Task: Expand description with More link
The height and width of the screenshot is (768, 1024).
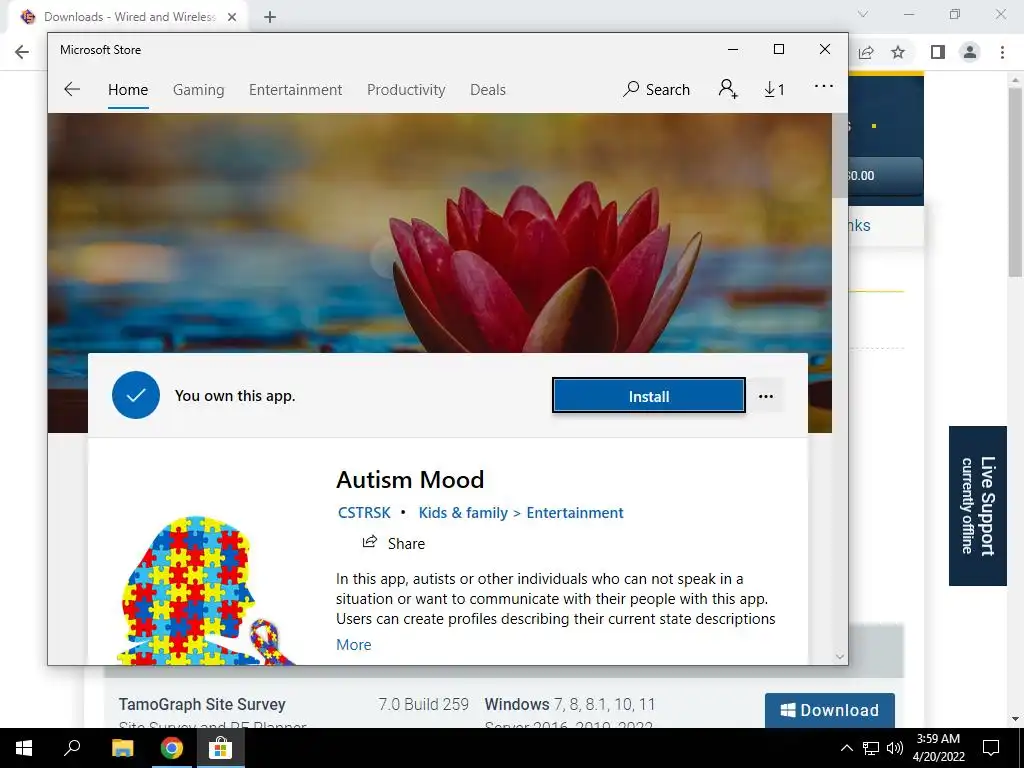Action: 353,645
